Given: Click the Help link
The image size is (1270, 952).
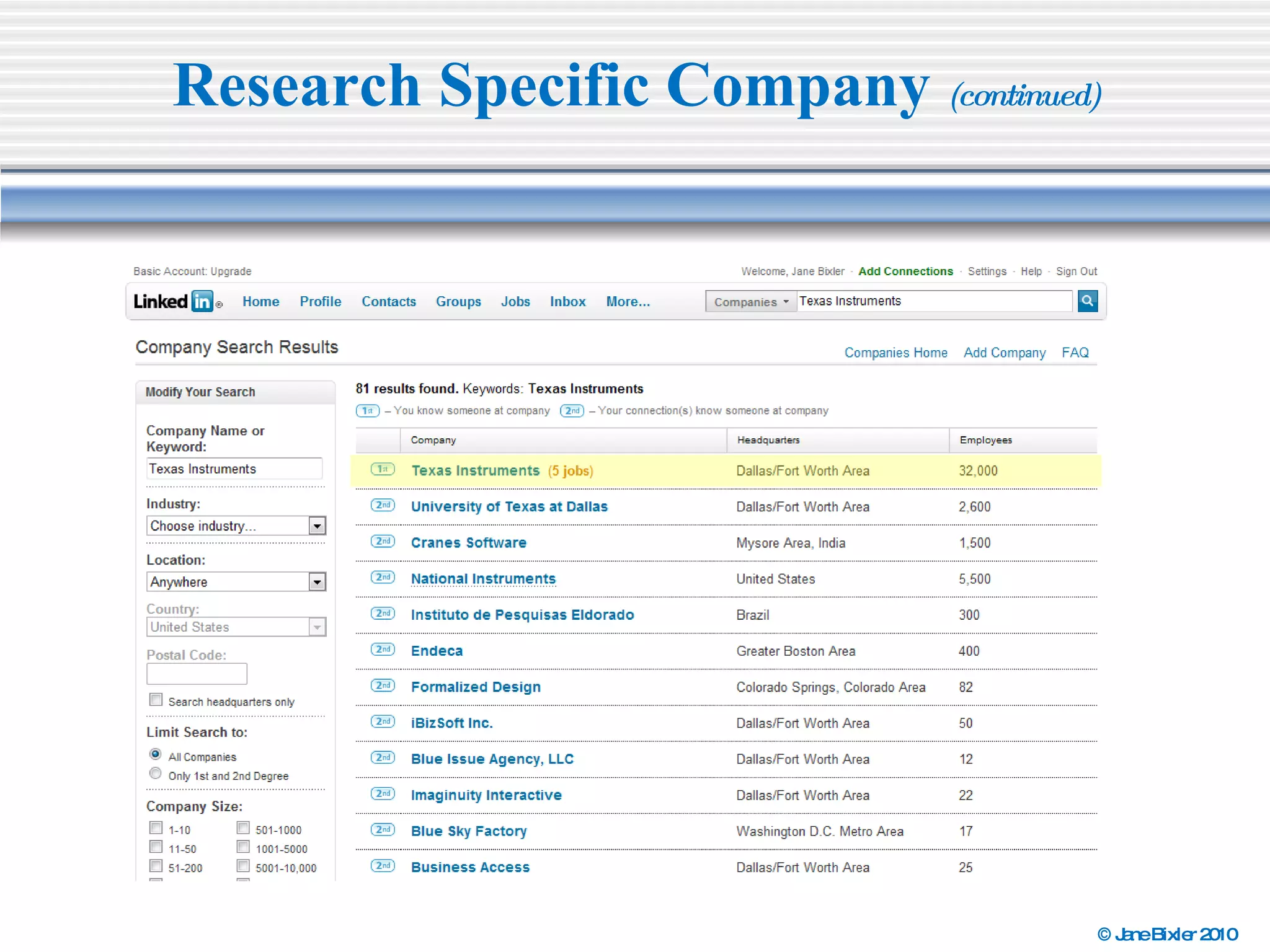Looking at the screenshot, I should point(1031,271).
